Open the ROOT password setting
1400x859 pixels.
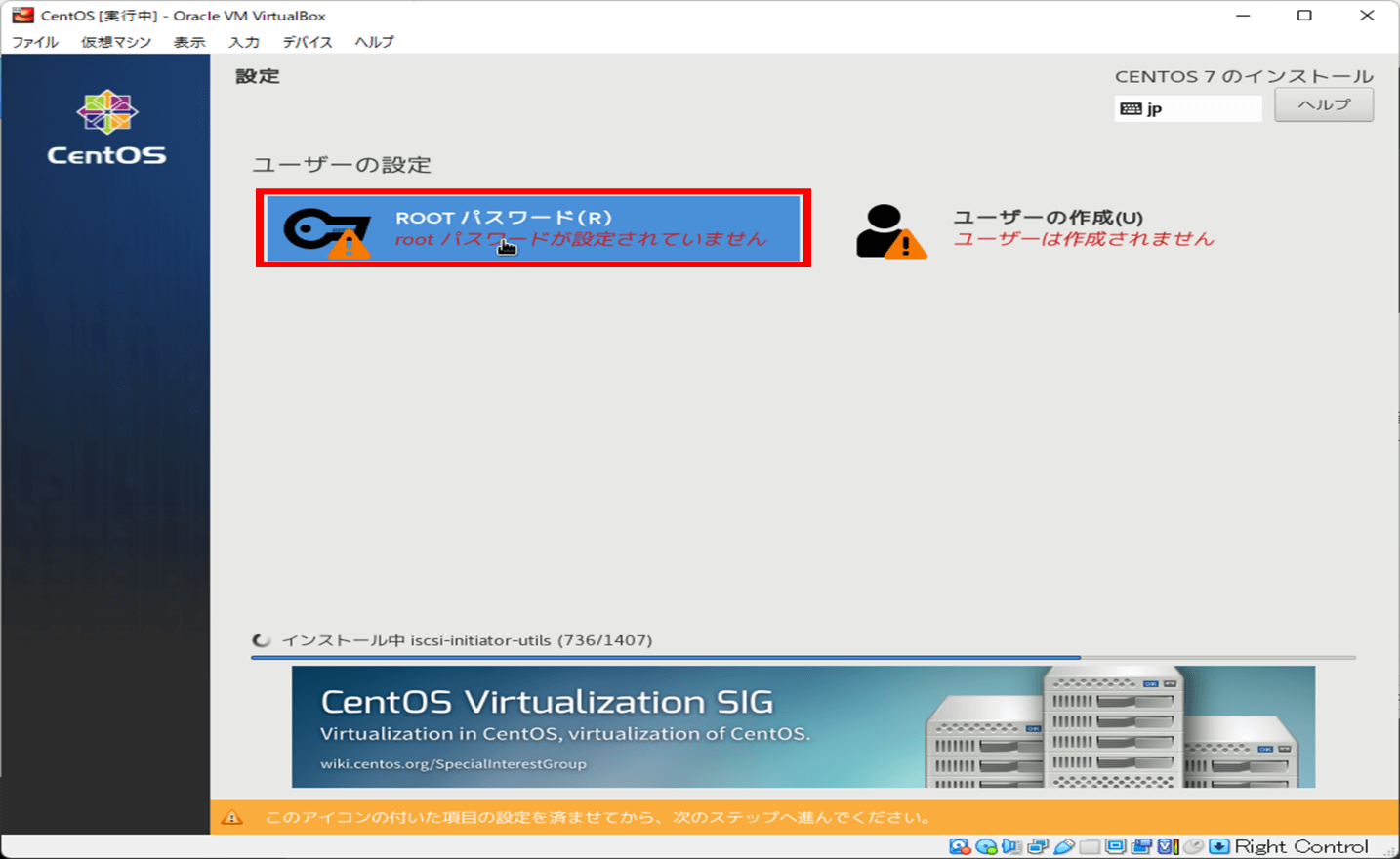tap(533, 228)
